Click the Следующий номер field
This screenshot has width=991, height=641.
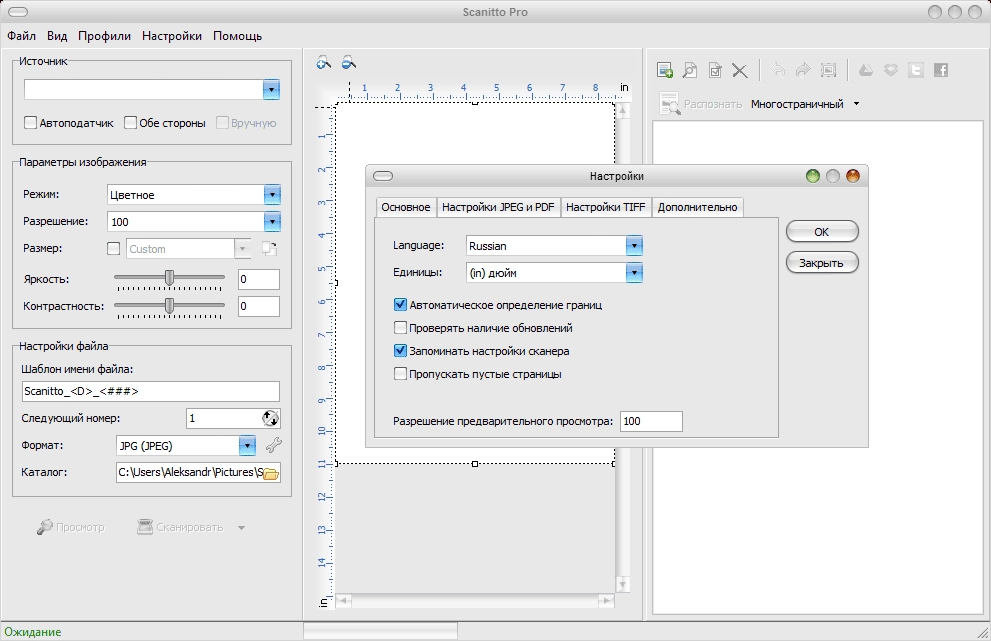coord(224,418)
